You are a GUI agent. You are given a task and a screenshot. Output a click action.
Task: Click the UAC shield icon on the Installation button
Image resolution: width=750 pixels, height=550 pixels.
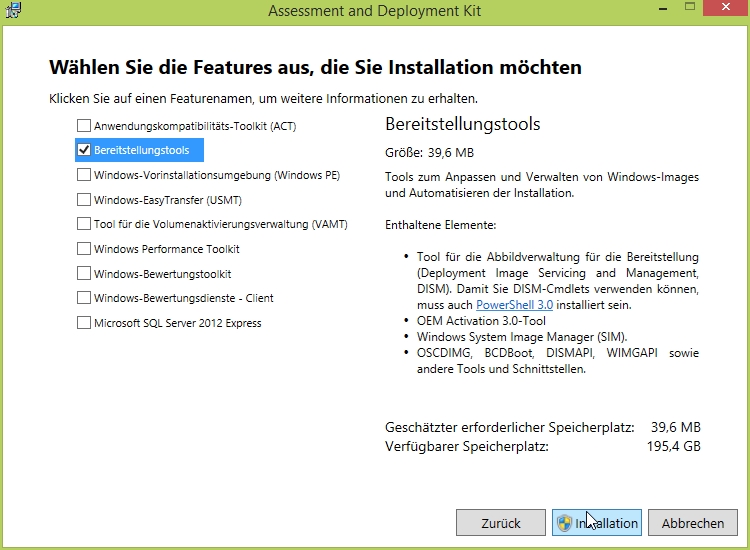point(564,523)
